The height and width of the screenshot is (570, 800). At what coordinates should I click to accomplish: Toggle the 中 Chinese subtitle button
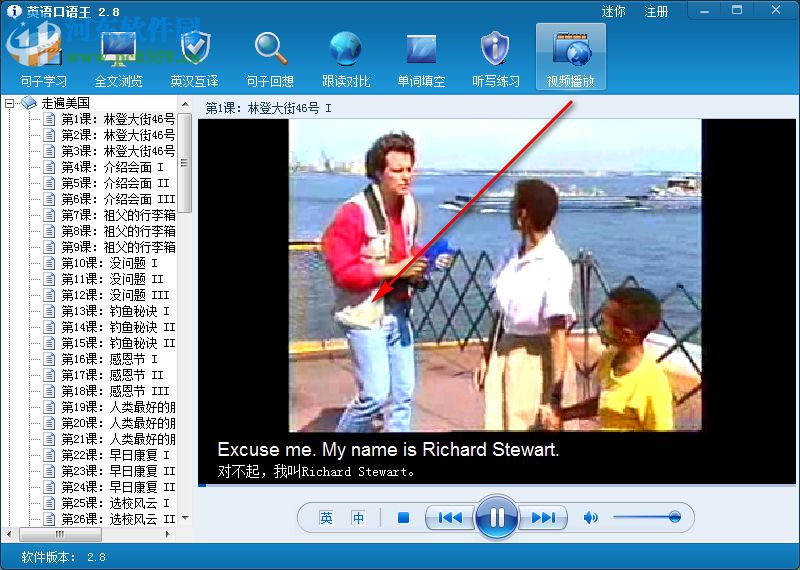(358, 518)
